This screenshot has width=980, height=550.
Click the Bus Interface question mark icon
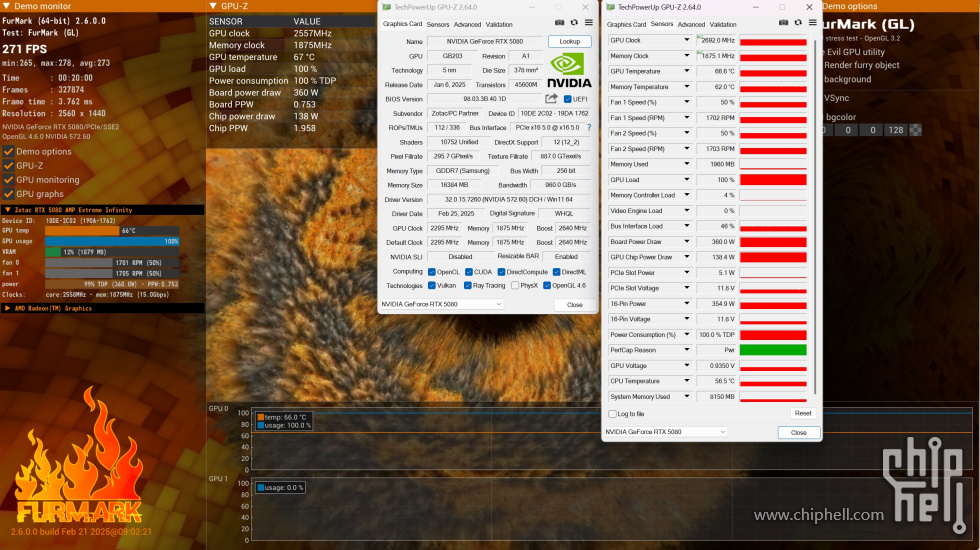point(589,128)
